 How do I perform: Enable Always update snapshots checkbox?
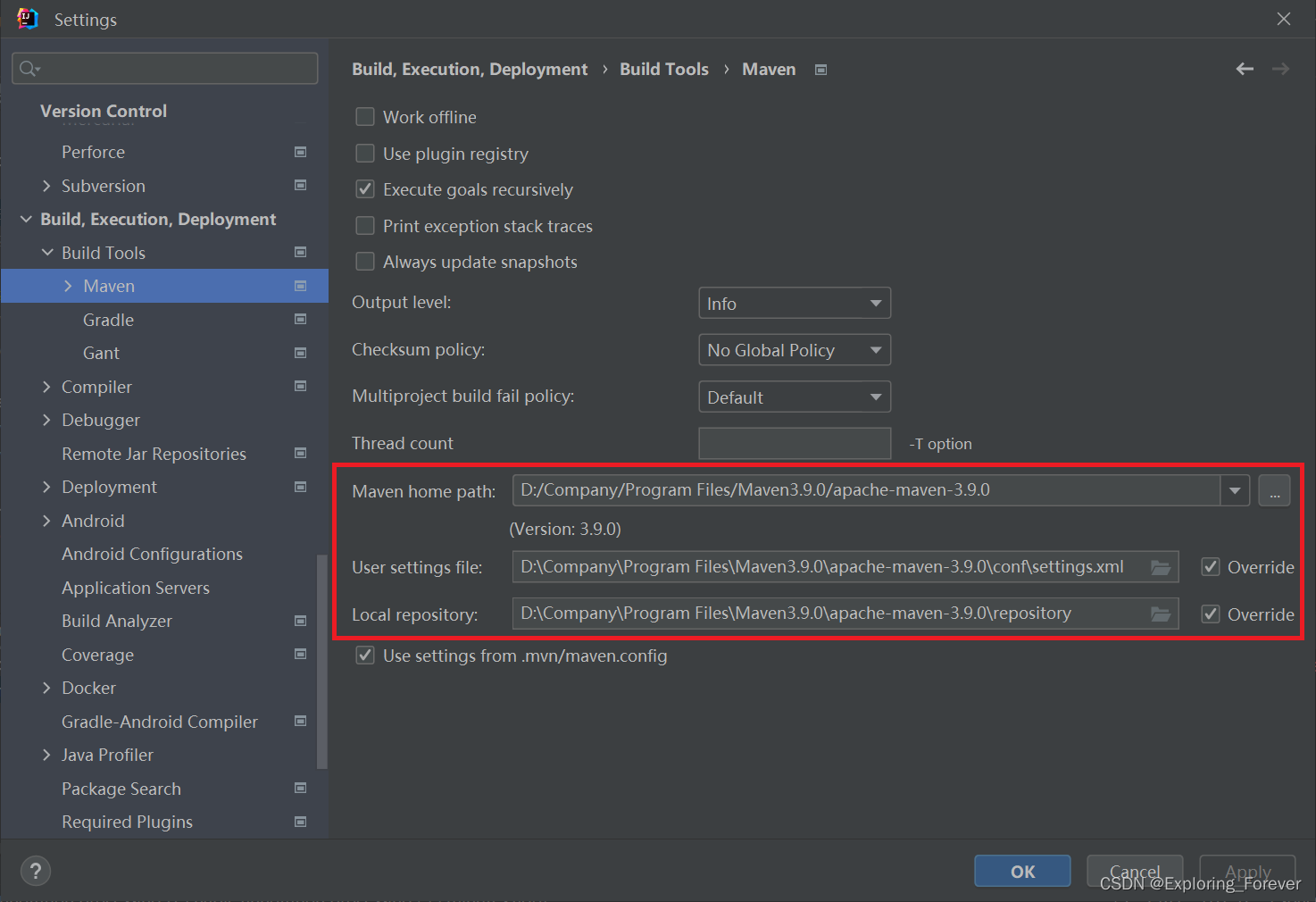pos(365,262)
